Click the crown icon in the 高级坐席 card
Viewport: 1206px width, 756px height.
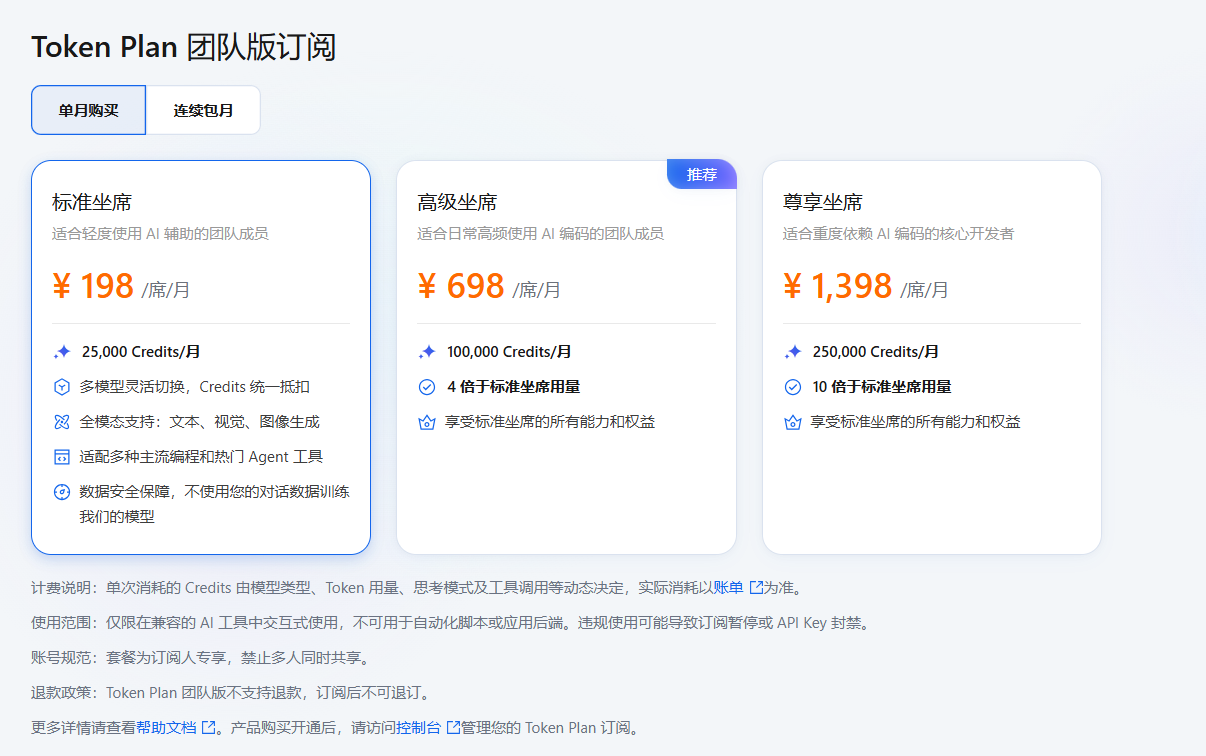click(427, 422)
